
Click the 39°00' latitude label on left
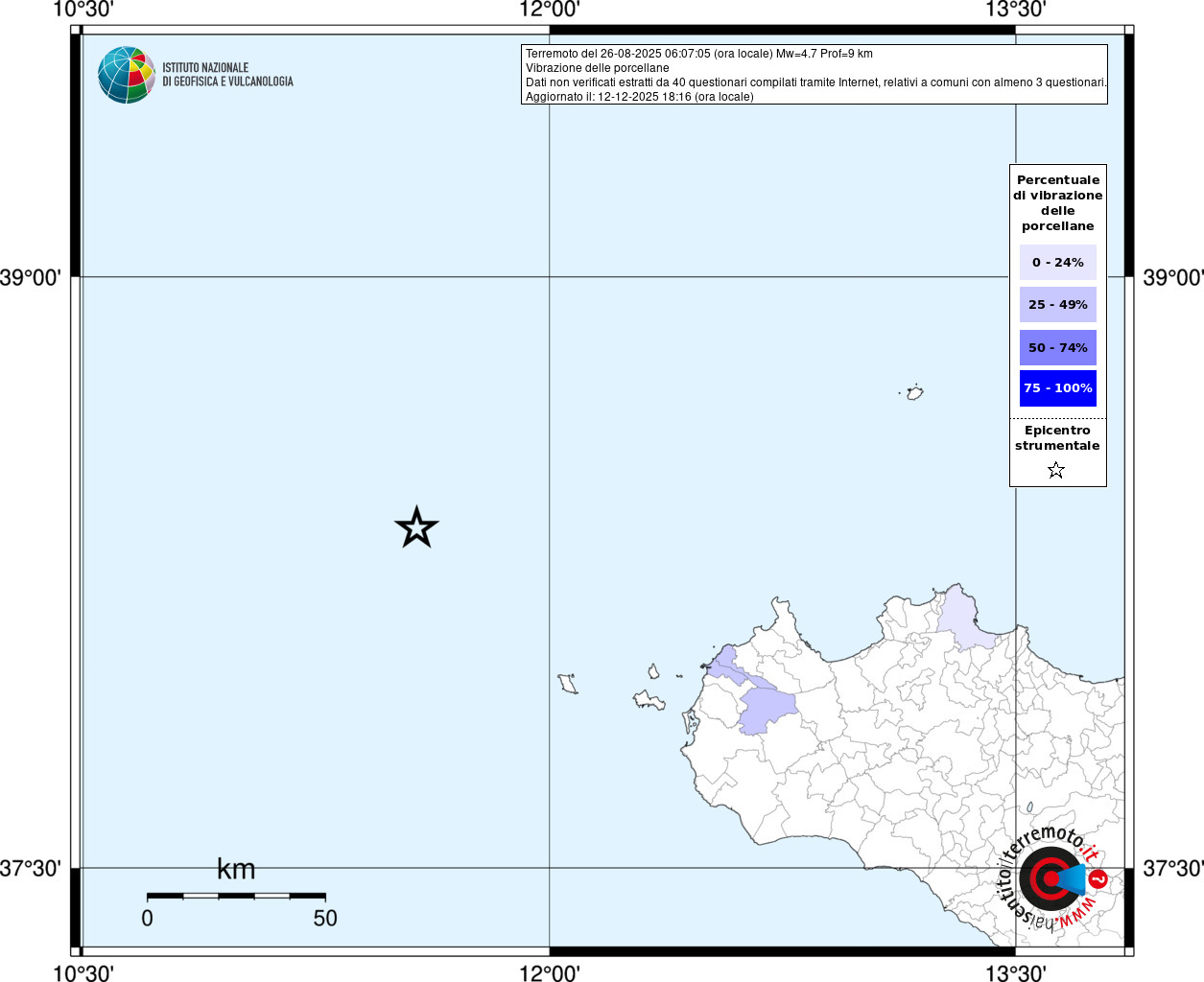click(31, 278)
